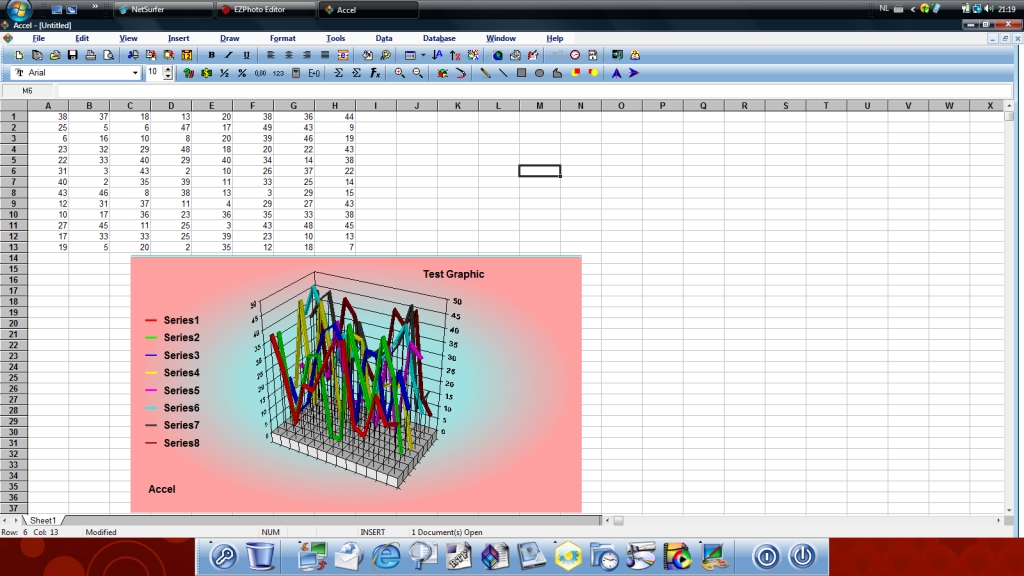Toggle bold formatting
1024x576 pixels.
(x=213, y=54)
